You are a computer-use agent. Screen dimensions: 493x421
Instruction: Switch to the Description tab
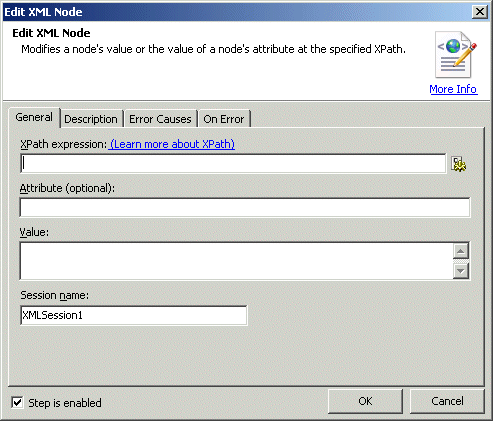point(91,119)
